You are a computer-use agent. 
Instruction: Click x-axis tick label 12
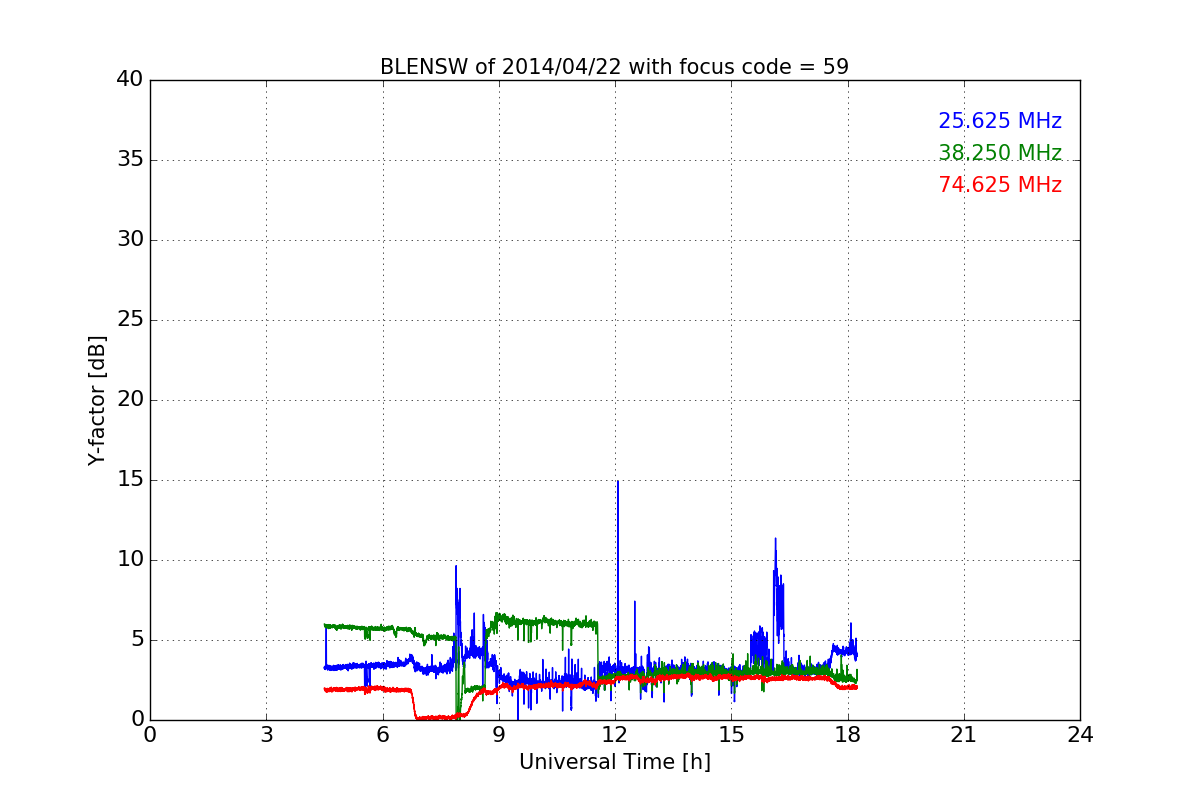(x=615, y=735)
